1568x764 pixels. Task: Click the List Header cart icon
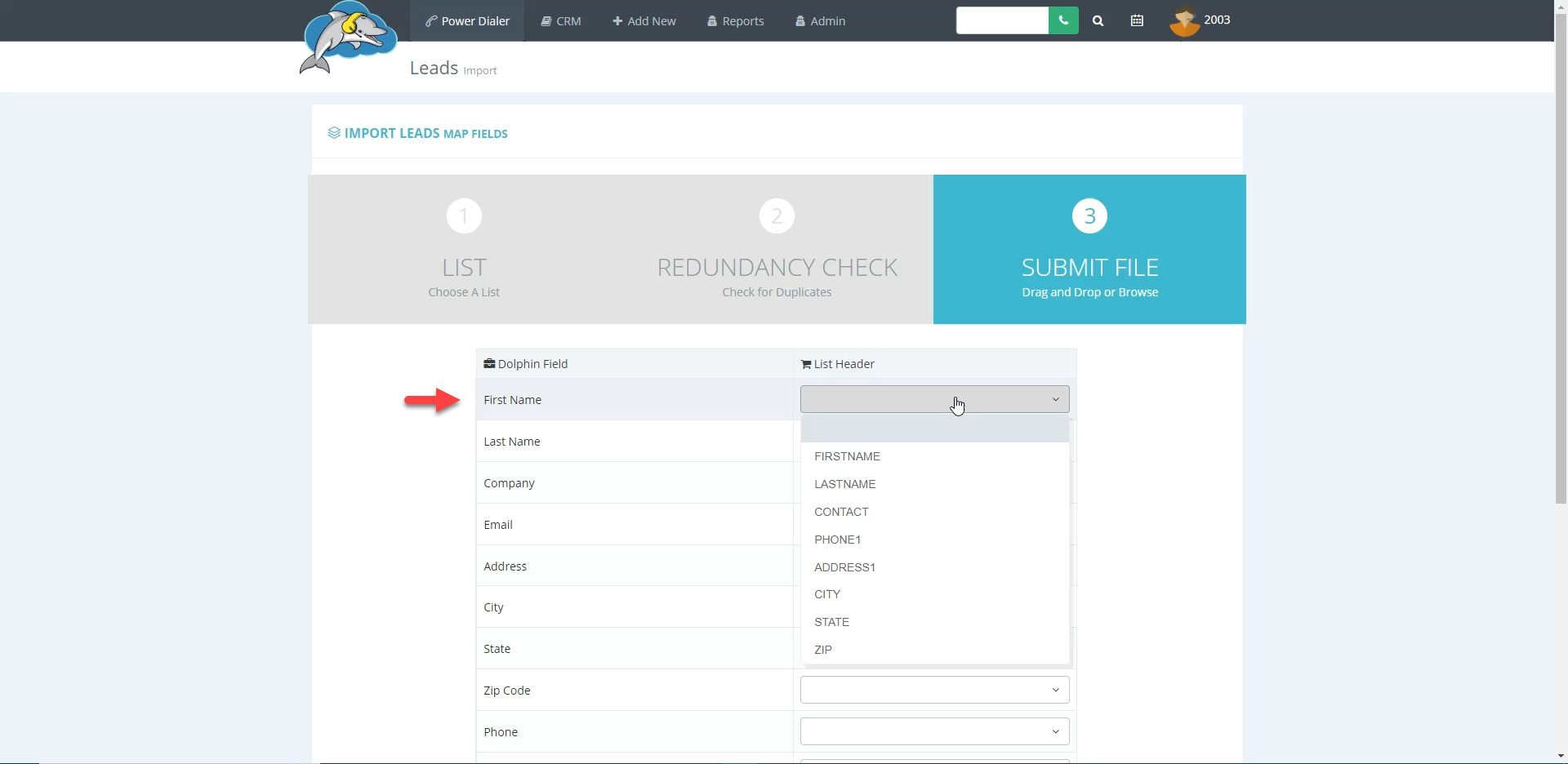coord(806,364)
